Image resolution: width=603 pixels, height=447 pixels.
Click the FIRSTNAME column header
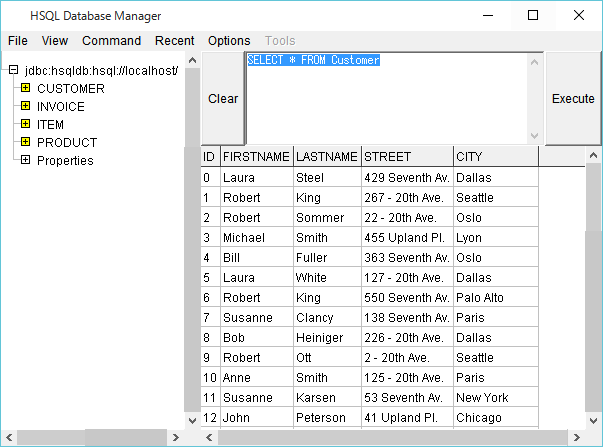click(x=257, y=157)
